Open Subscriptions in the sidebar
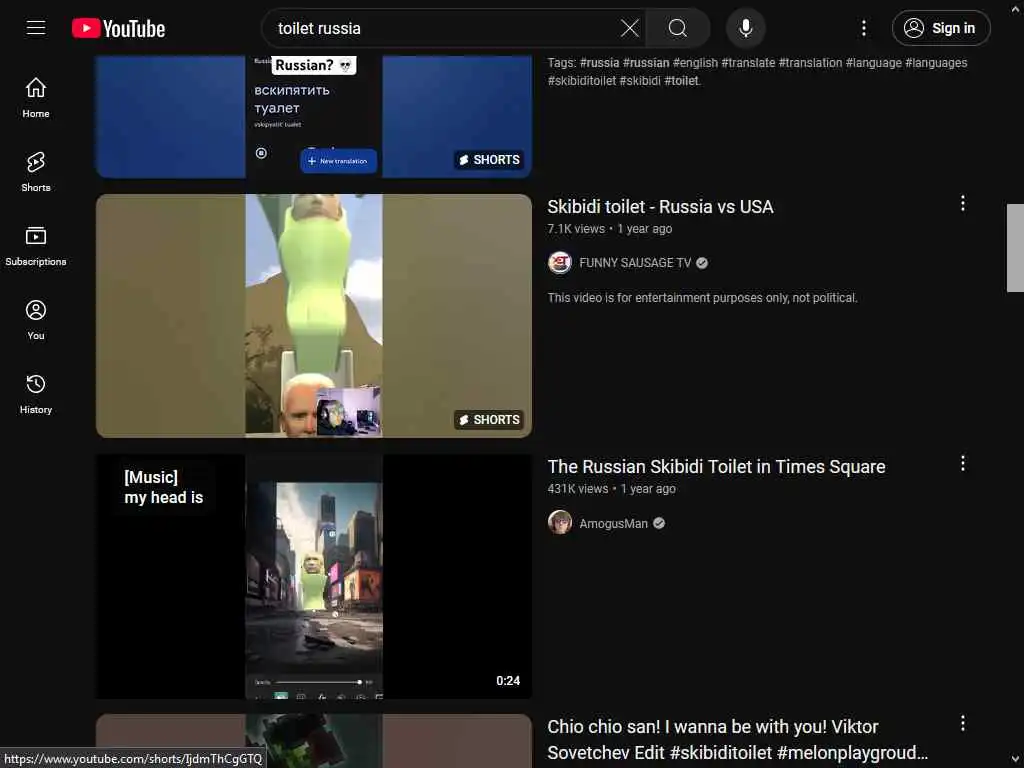This screenshot has height=768, width=1024. (x=36, y=246)
